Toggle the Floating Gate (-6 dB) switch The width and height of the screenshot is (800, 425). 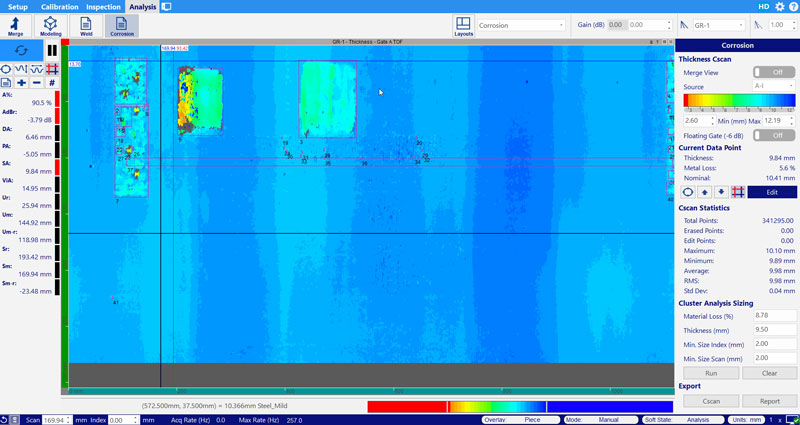pyautogui.click(x=768, y=134)
